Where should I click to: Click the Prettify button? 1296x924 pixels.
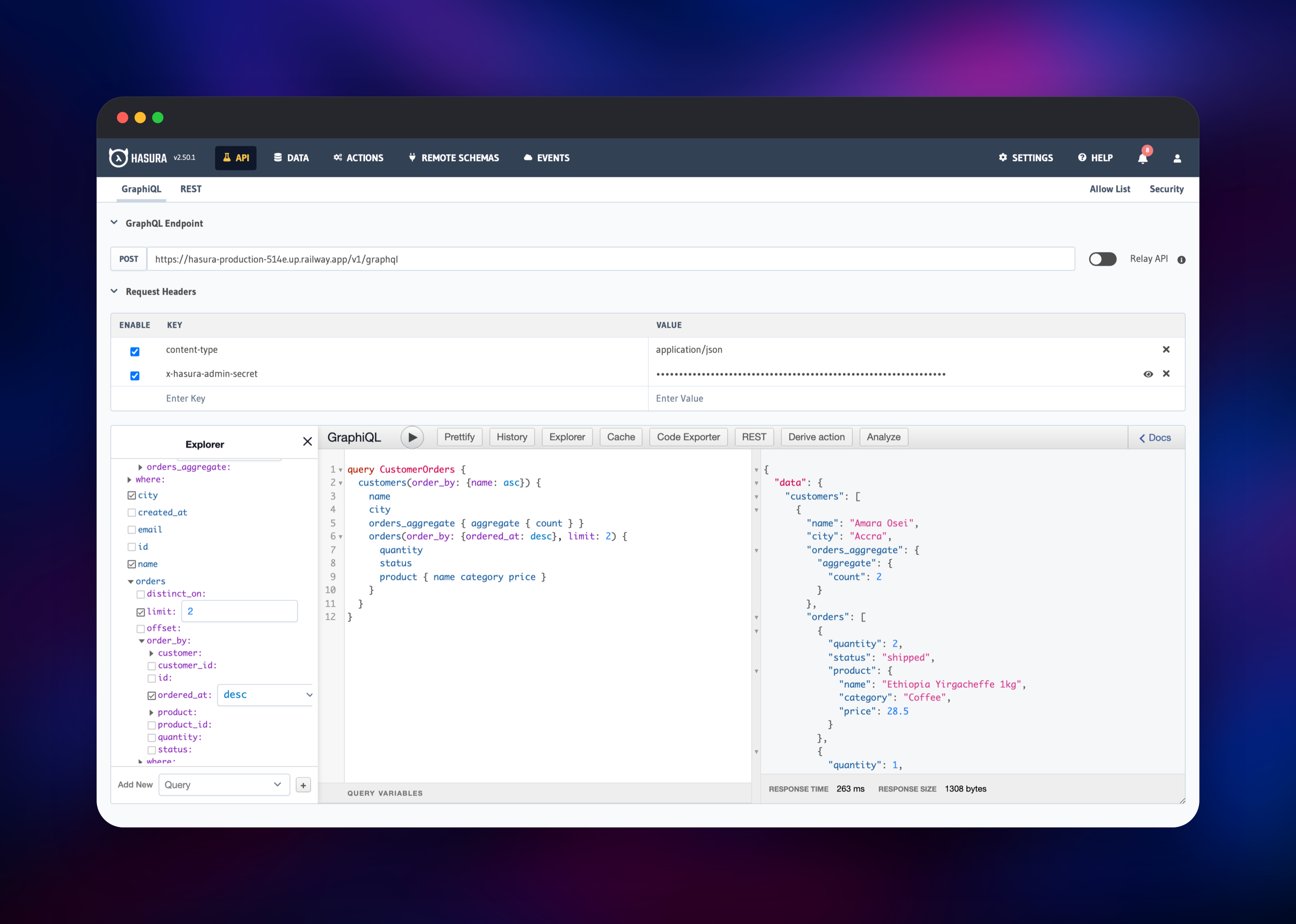459,438
